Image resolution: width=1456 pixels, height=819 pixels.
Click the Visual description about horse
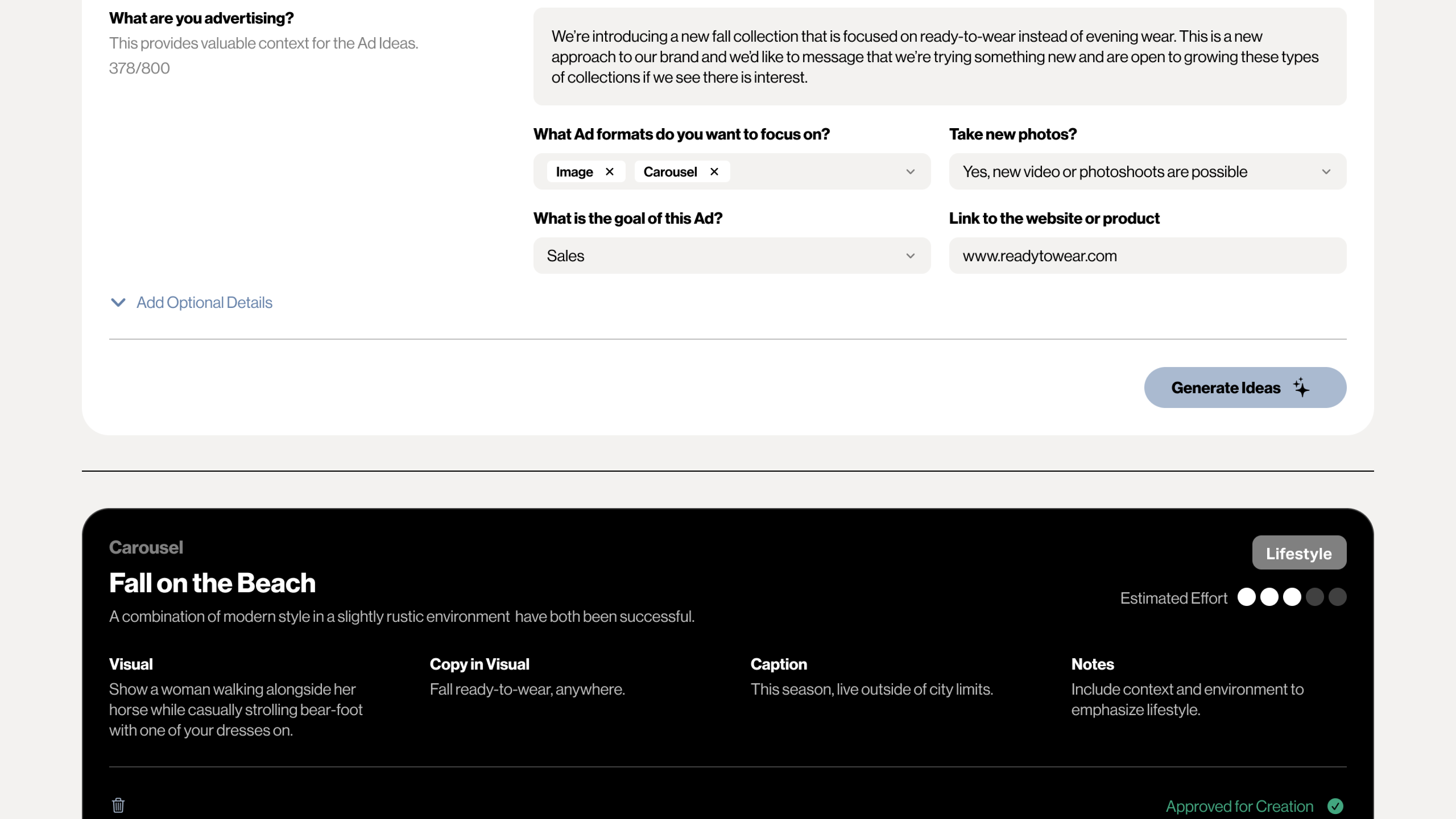click(x=236, y=710)
